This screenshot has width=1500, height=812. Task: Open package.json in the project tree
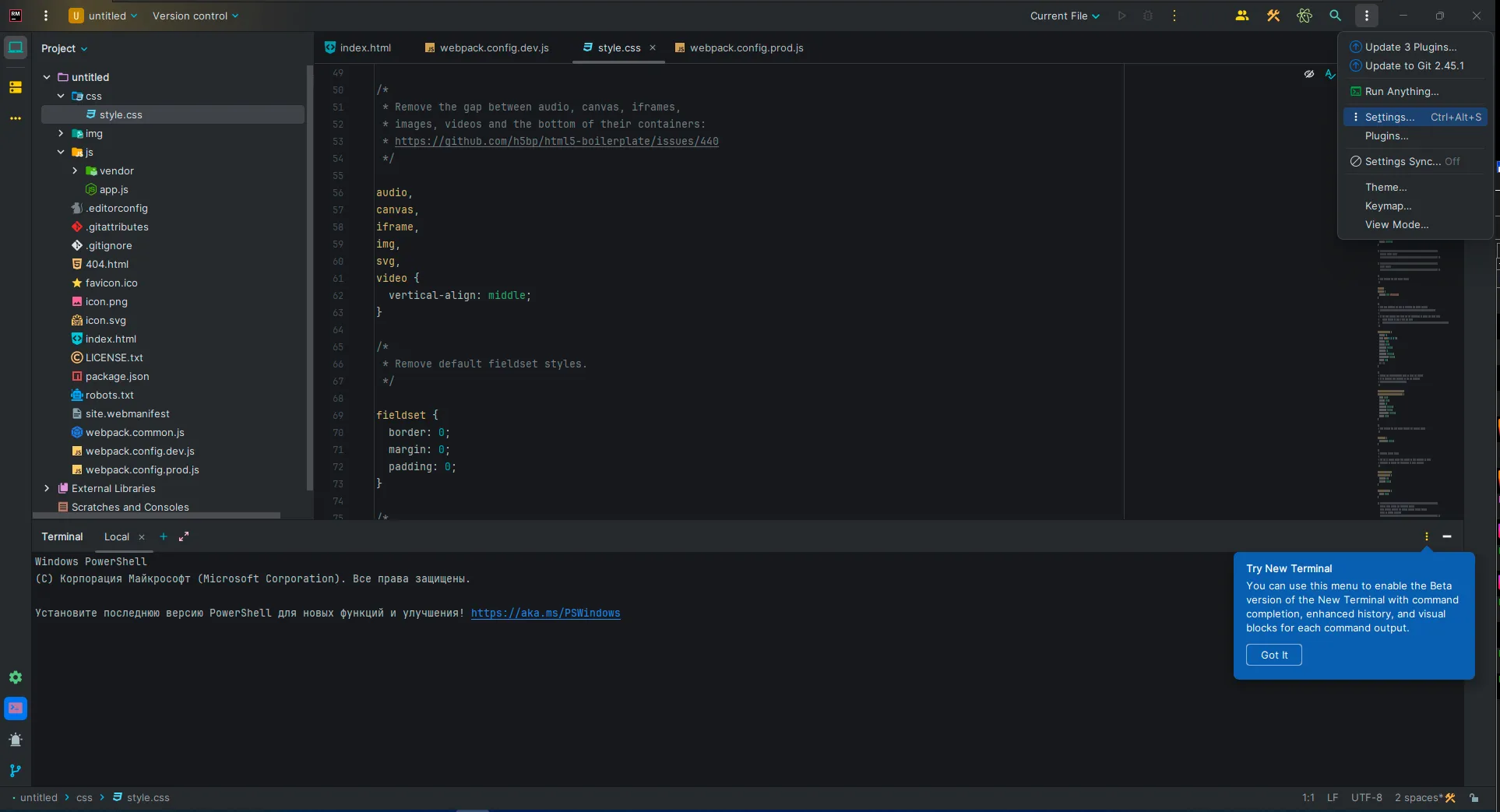[x=117, y=377]
